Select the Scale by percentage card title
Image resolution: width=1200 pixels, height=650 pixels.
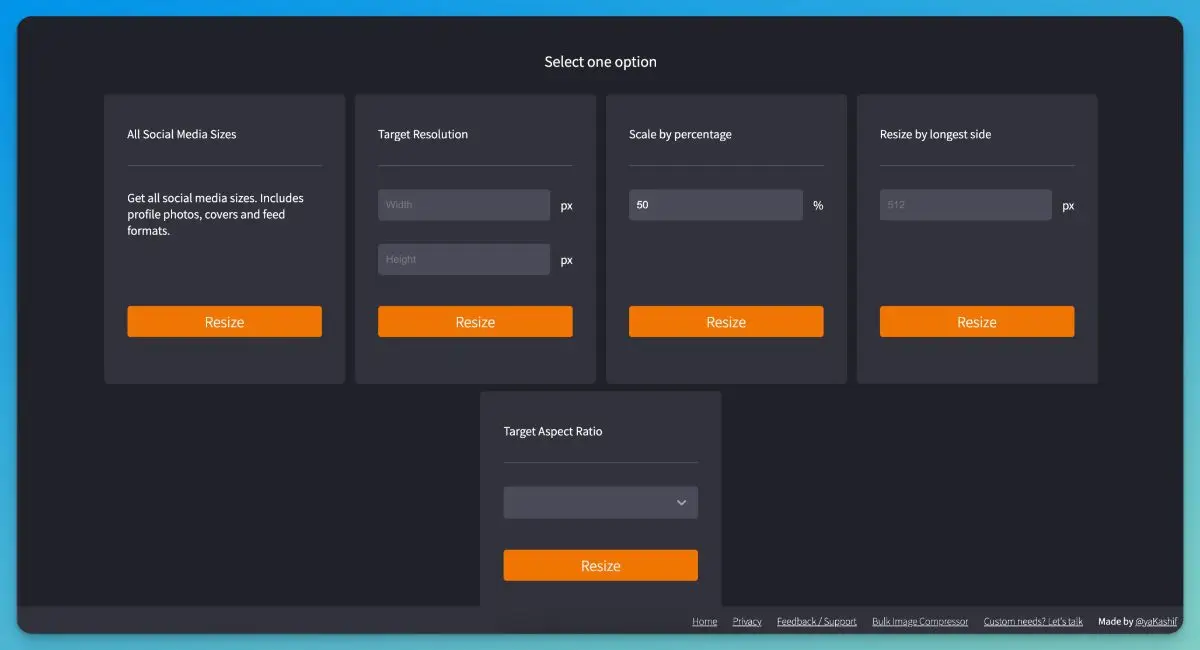click(x=680, y=134)
